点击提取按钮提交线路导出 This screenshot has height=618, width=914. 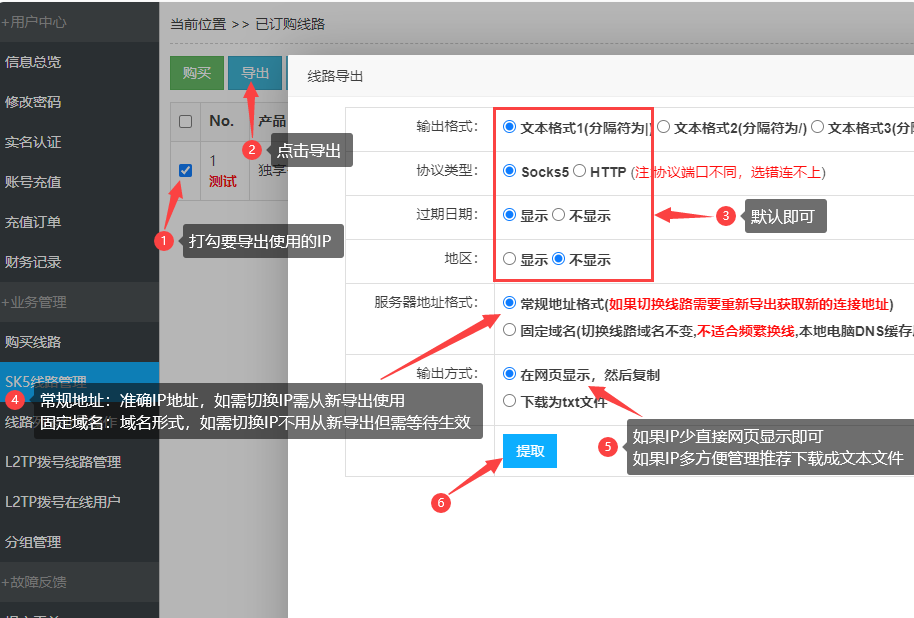(529, 450)
